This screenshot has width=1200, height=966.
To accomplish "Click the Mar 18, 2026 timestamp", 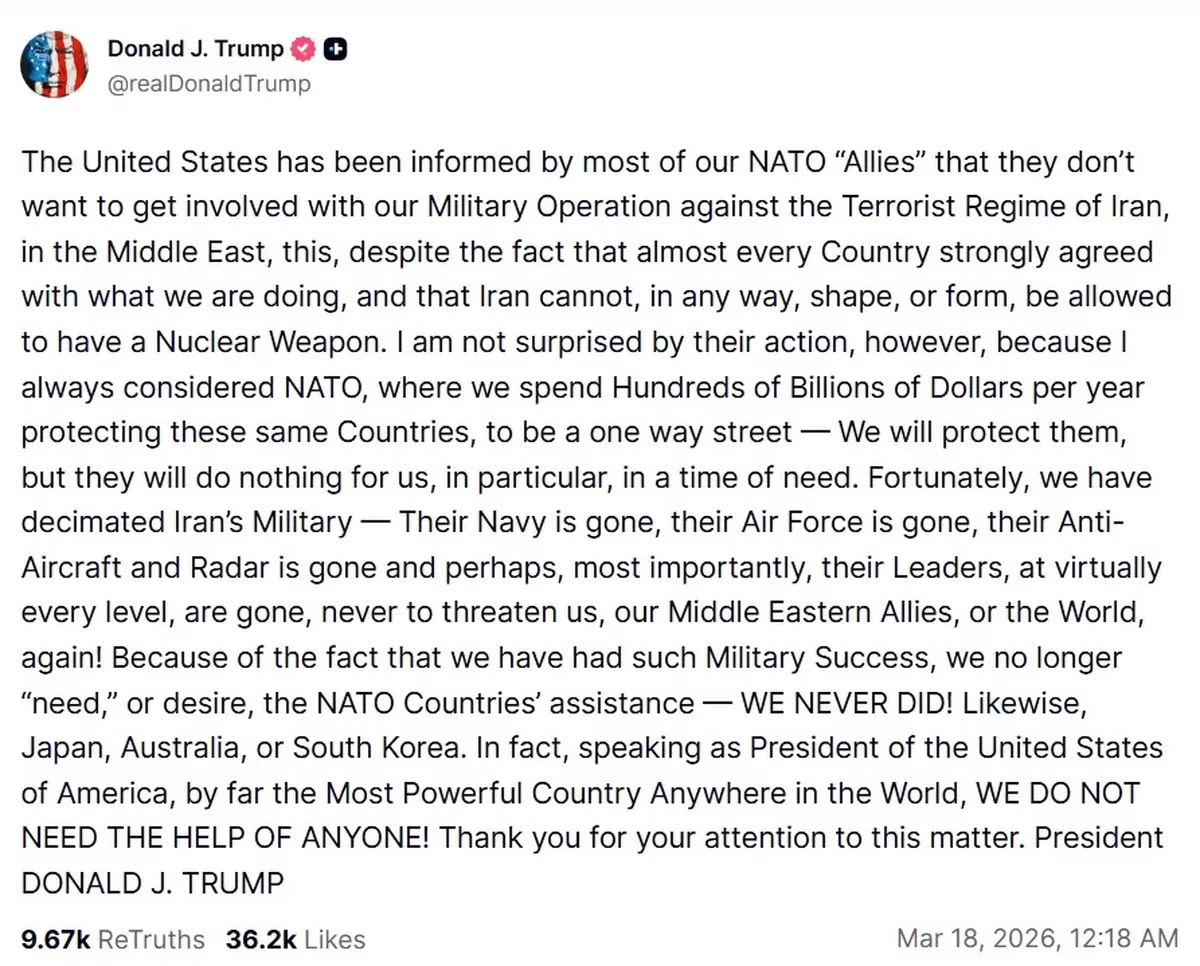I will click(x=1036, y=938).
